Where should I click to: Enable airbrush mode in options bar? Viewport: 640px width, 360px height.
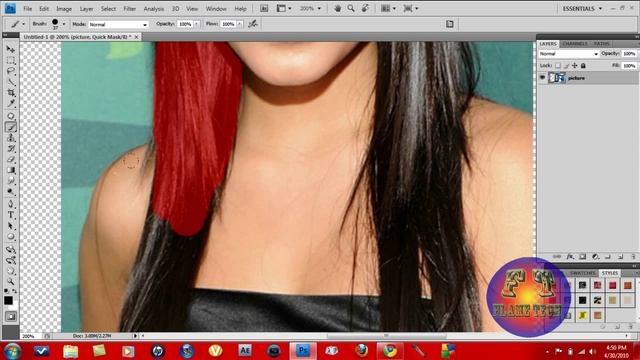click(253, 24)
